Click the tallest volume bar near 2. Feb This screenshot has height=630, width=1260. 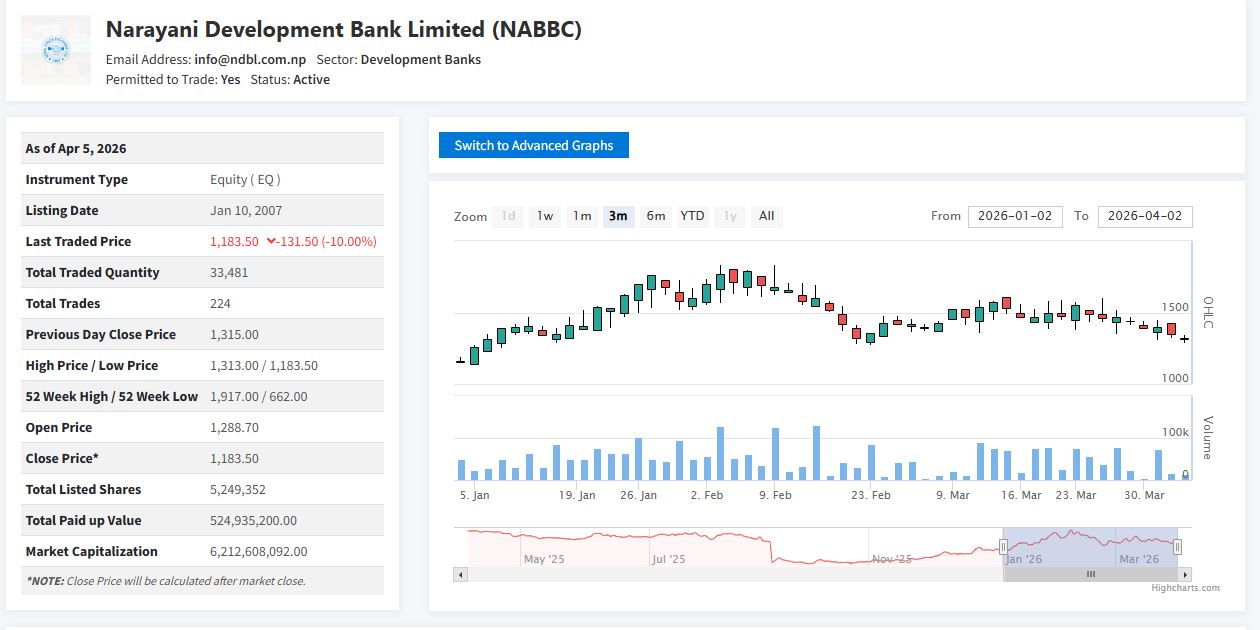tap(720, 454)
